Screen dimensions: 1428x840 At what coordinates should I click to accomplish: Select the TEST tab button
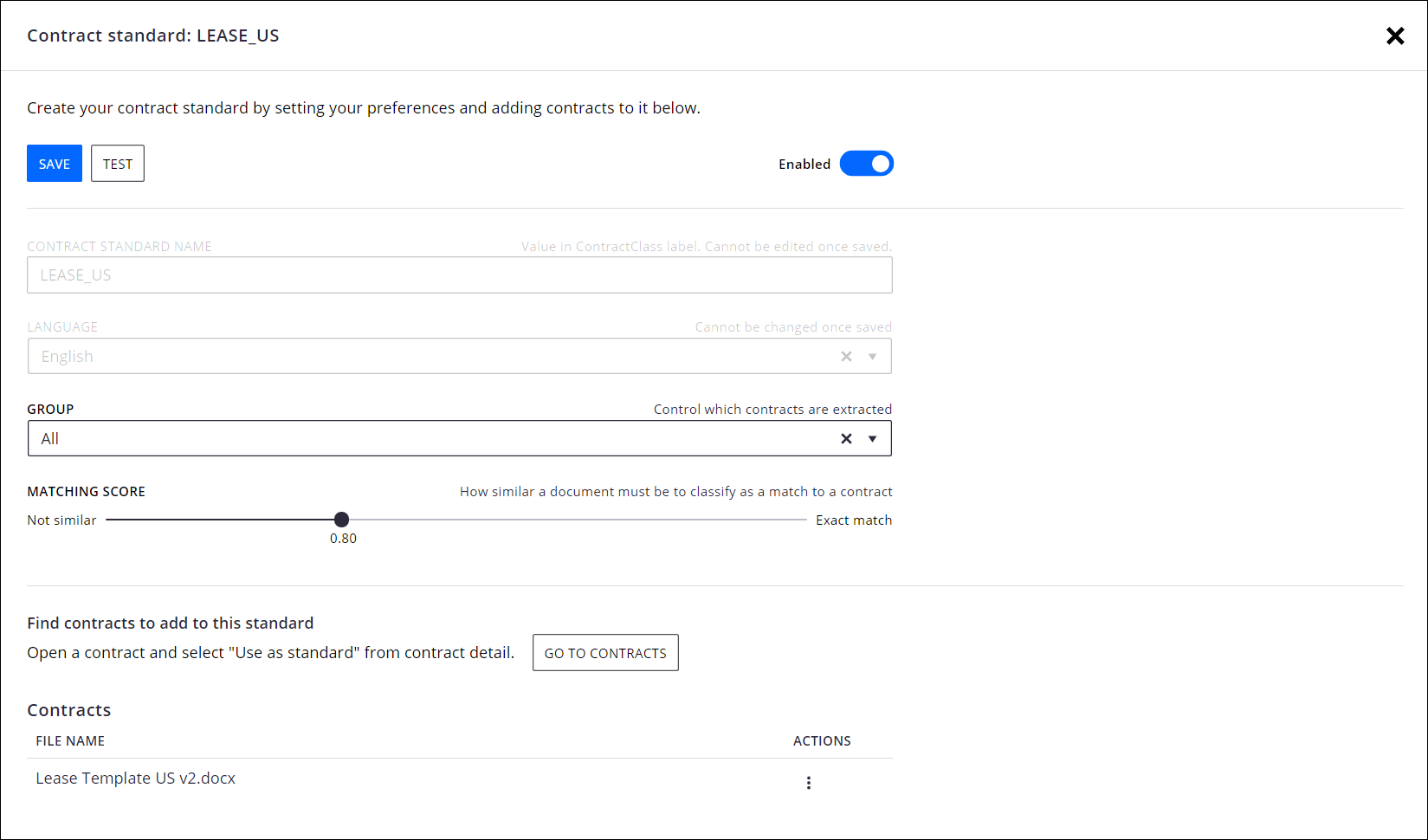pyautogui.click(x=117, y=163)
